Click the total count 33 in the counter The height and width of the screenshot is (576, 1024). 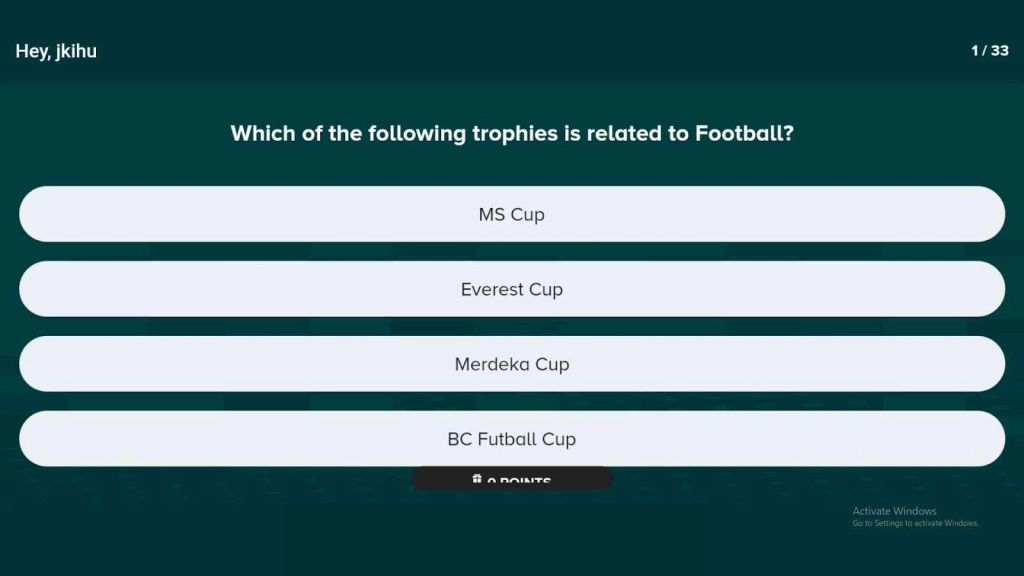click(x=1000, y=50)
